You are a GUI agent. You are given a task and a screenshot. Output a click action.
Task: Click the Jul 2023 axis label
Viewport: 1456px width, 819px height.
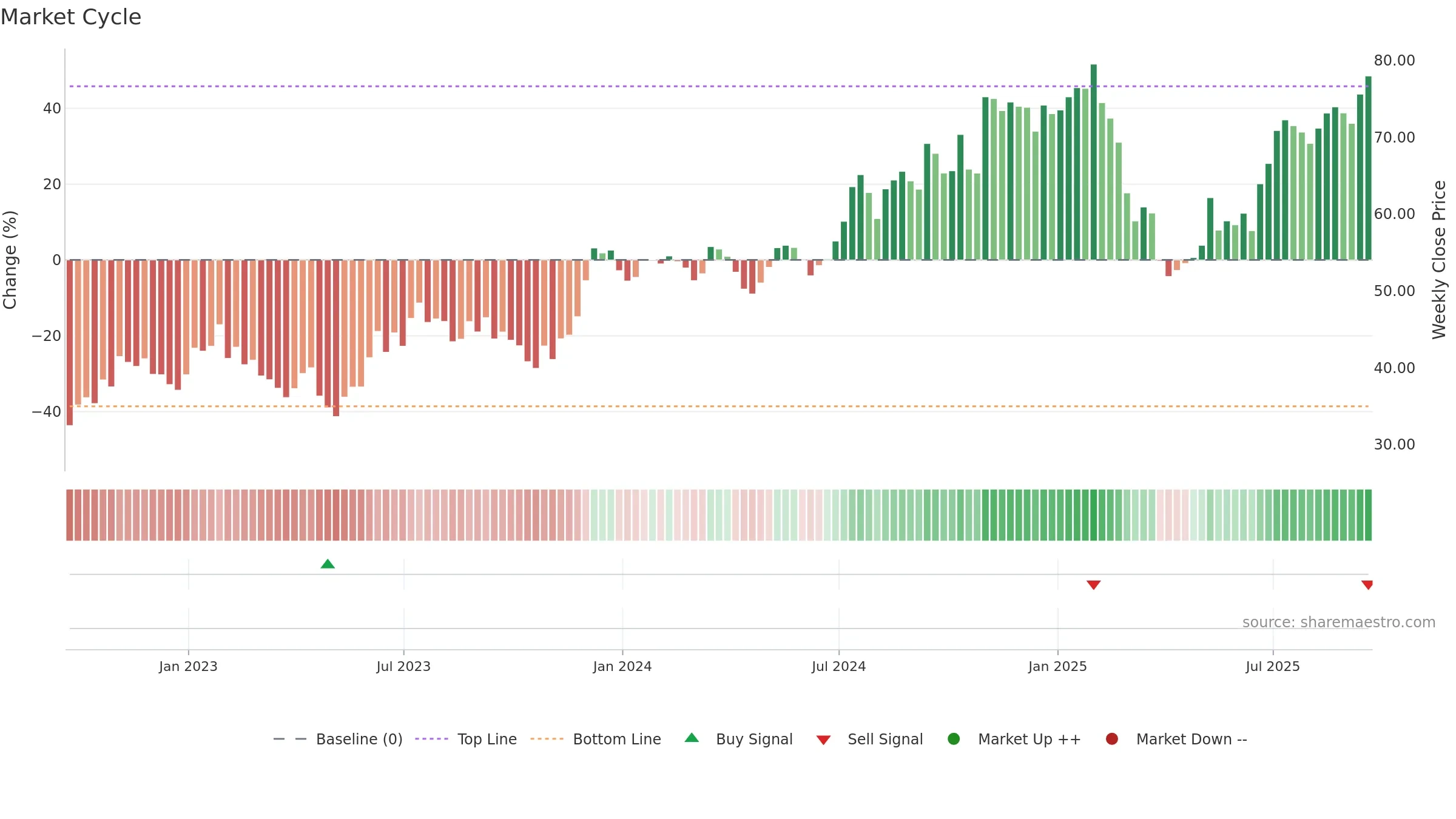(x=403, y=666)
